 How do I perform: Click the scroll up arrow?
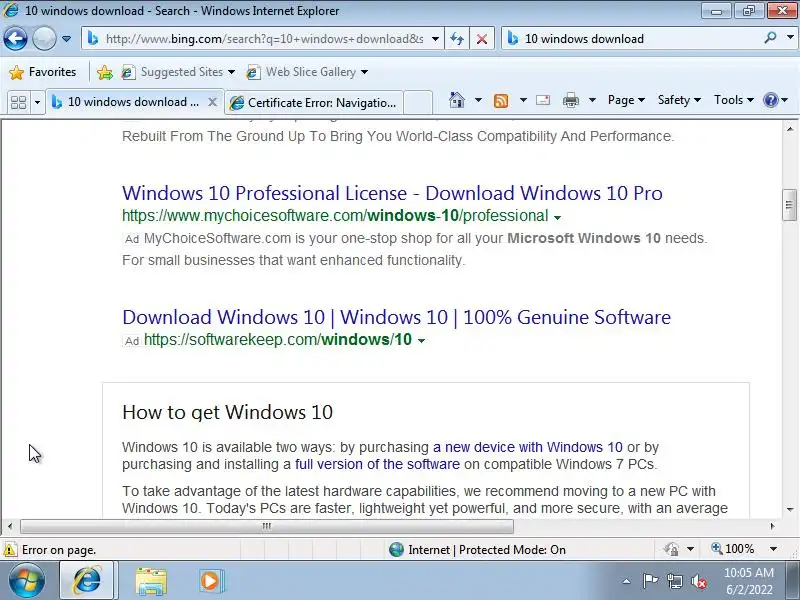click(790, 128)
